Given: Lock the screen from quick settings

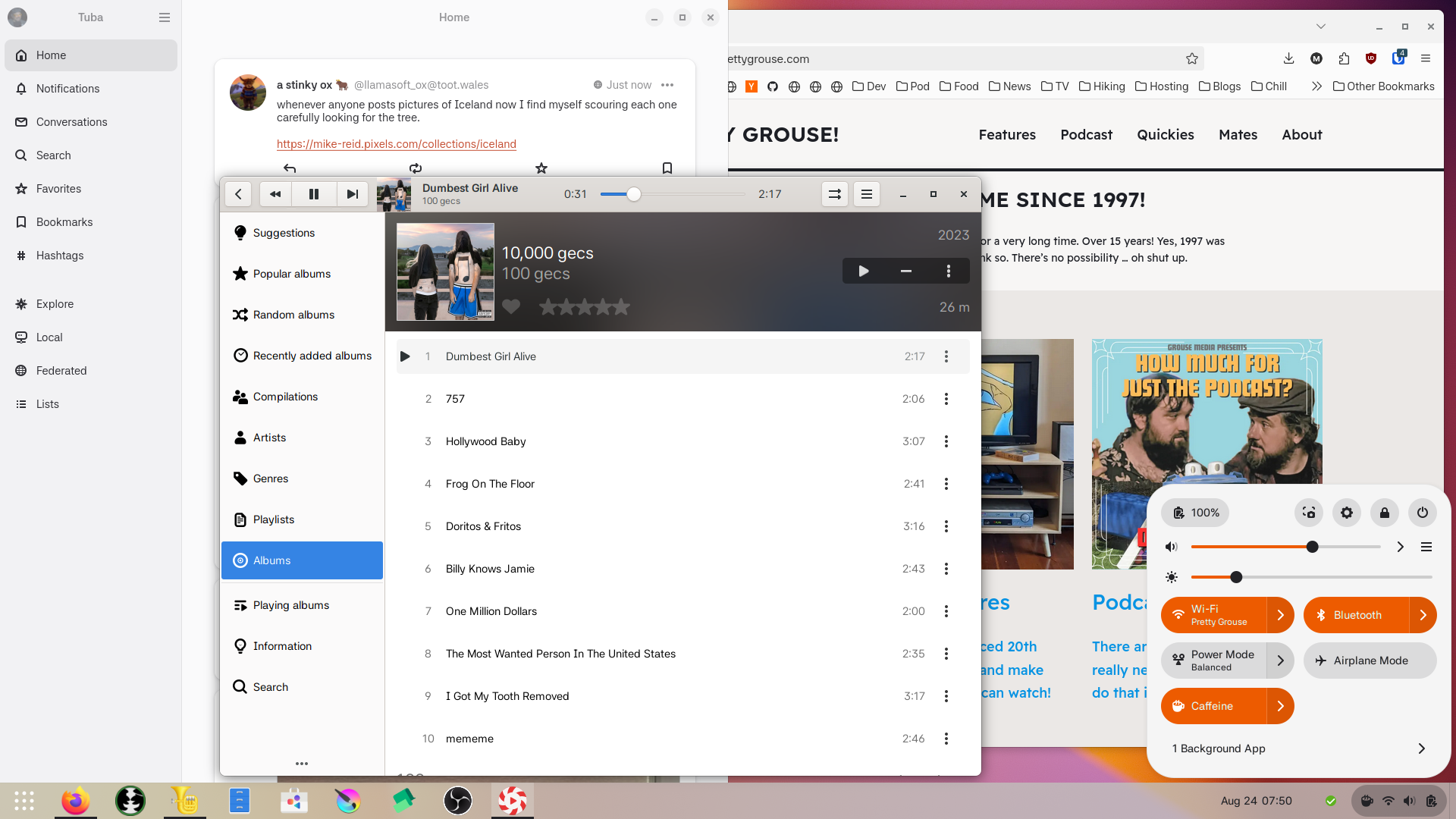Looking at the screenshot, I should [1385, 513].
